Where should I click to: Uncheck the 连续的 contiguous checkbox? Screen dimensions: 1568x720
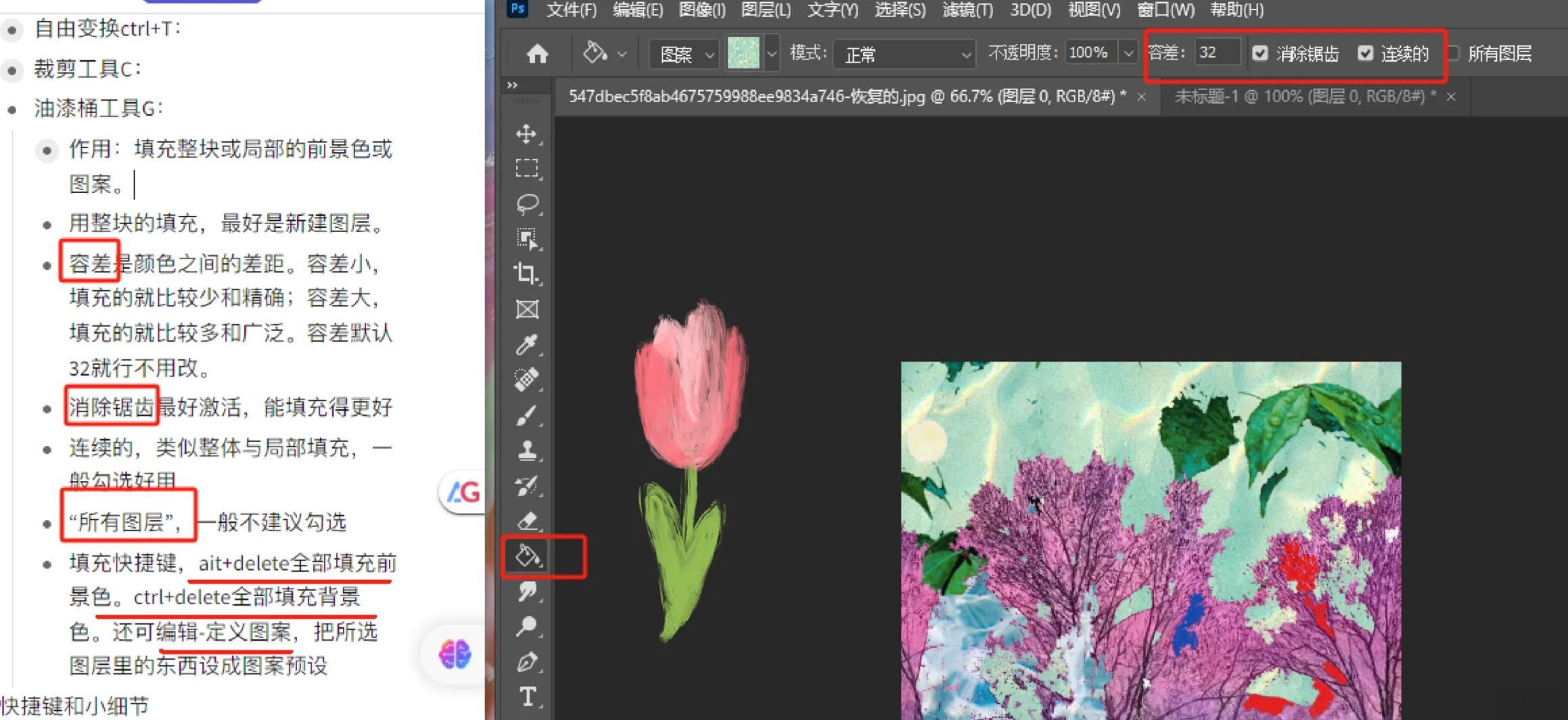(x=1365, y=53)
